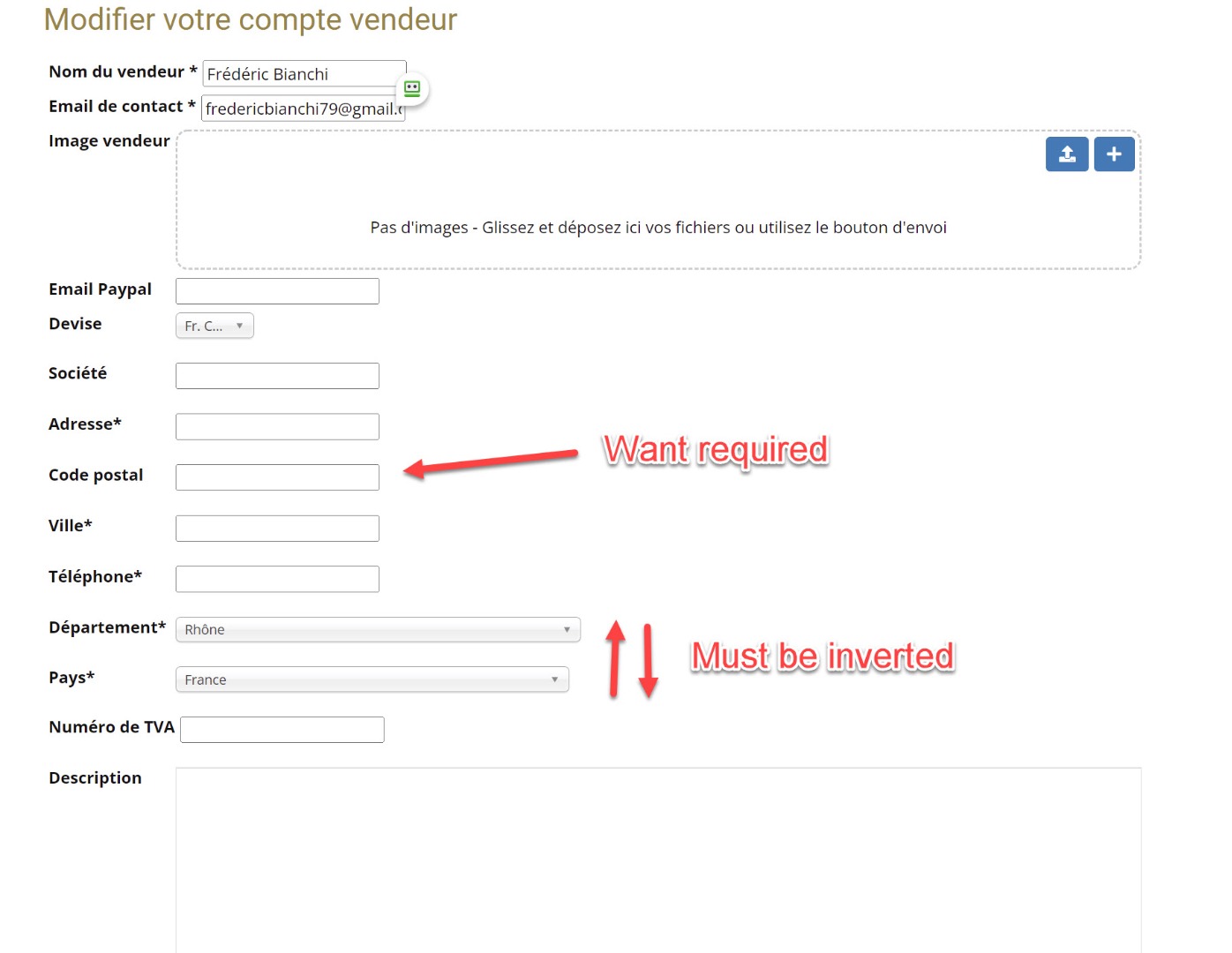This screenshot has height=953, width=1232.
Task: Click the blue plus add image button
Action: click(1114, 154)
